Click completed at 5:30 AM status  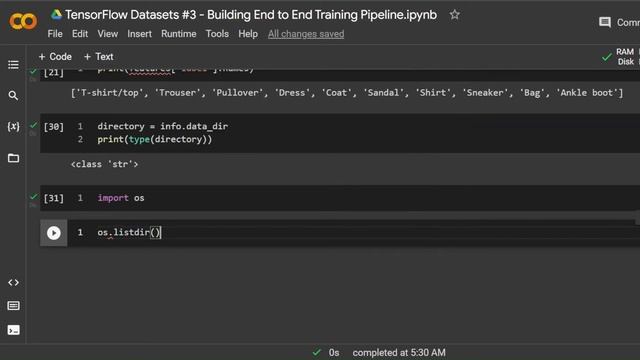(399, 353)
